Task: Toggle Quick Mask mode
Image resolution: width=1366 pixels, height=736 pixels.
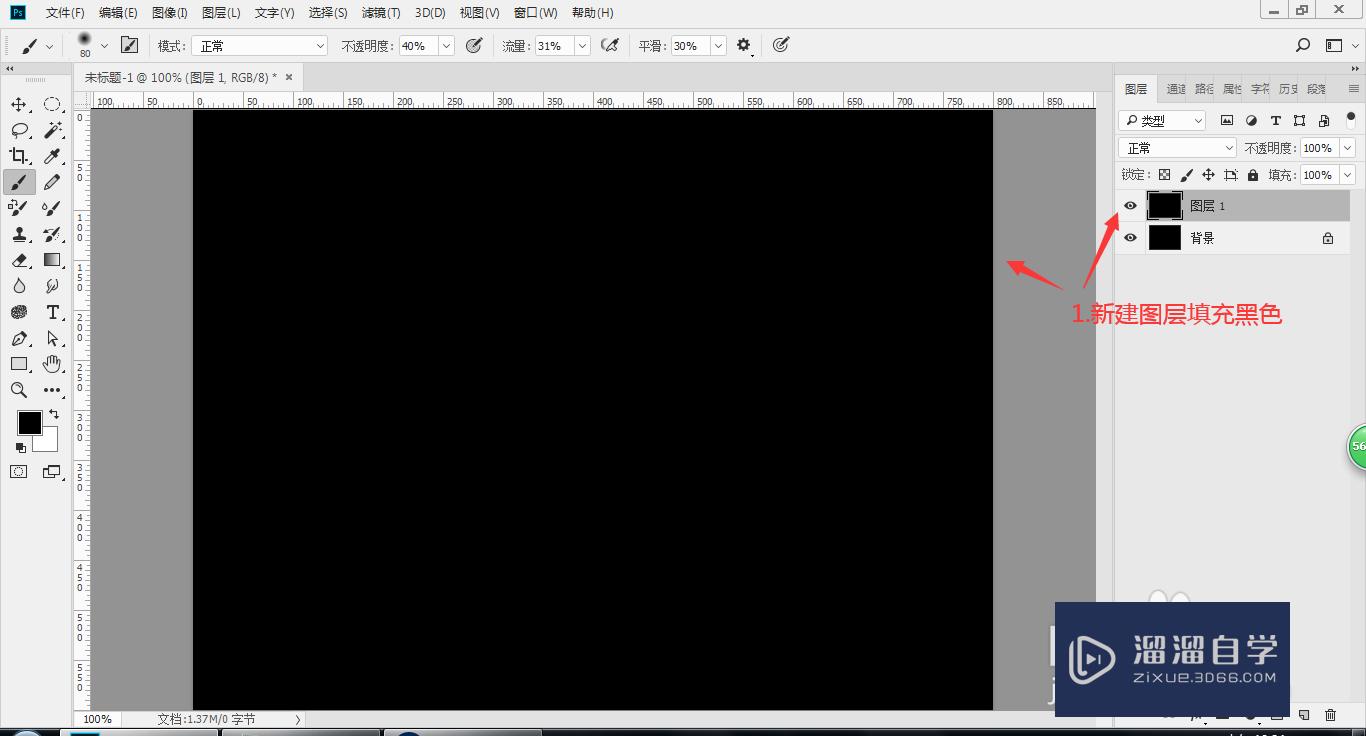Action: click(x=19, y=472)
